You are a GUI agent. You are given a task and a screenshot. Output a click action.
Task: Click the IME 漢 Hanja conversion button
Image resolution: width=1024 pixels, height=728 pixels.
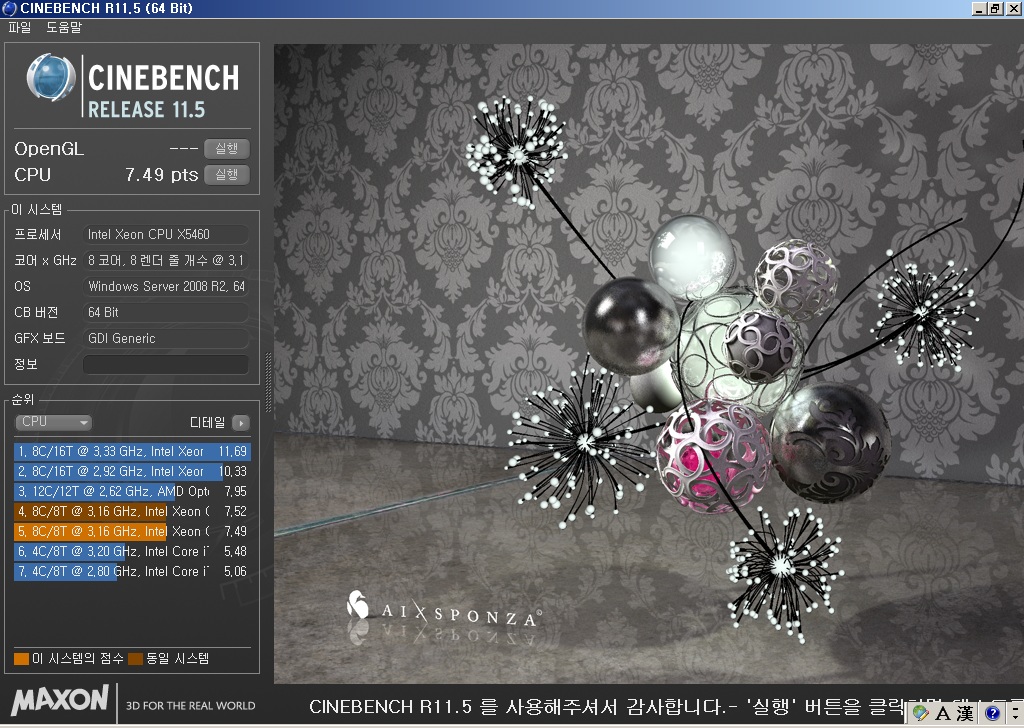pyautogui.click(x=965, y=713)
